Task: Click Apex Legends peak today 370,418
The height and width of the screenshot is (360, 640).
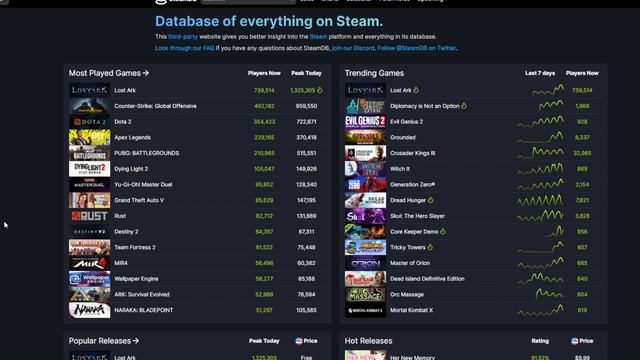Action: tap(307, 138)
